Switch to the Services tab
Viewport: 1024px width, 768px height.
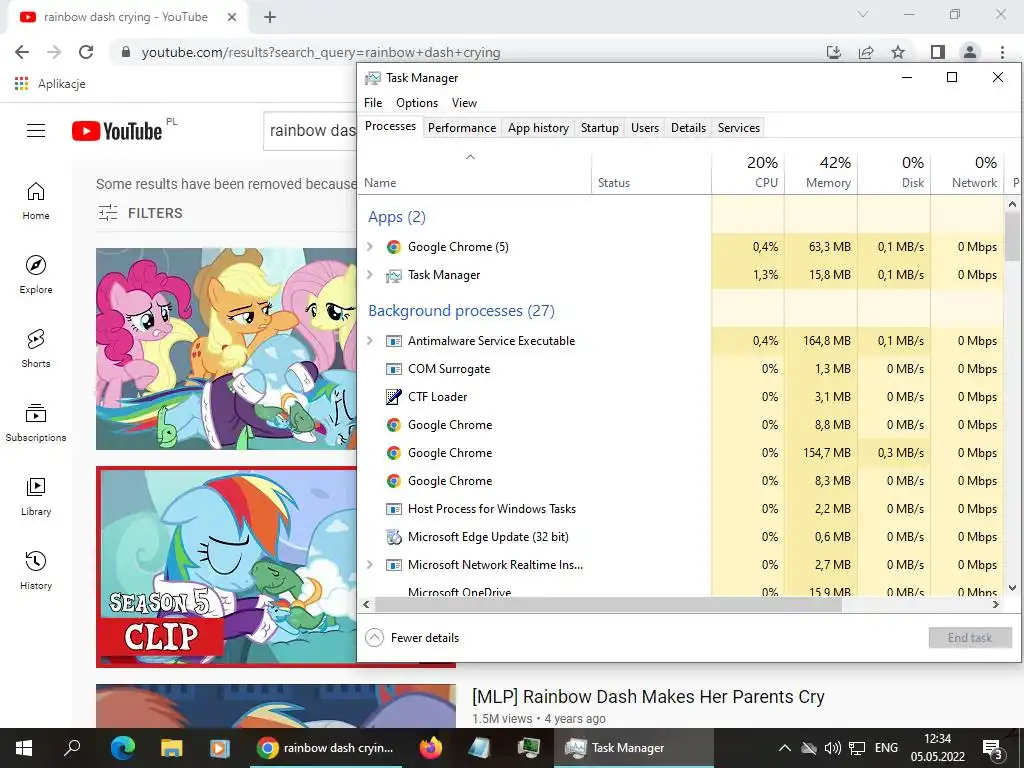(x=739, y=128)
